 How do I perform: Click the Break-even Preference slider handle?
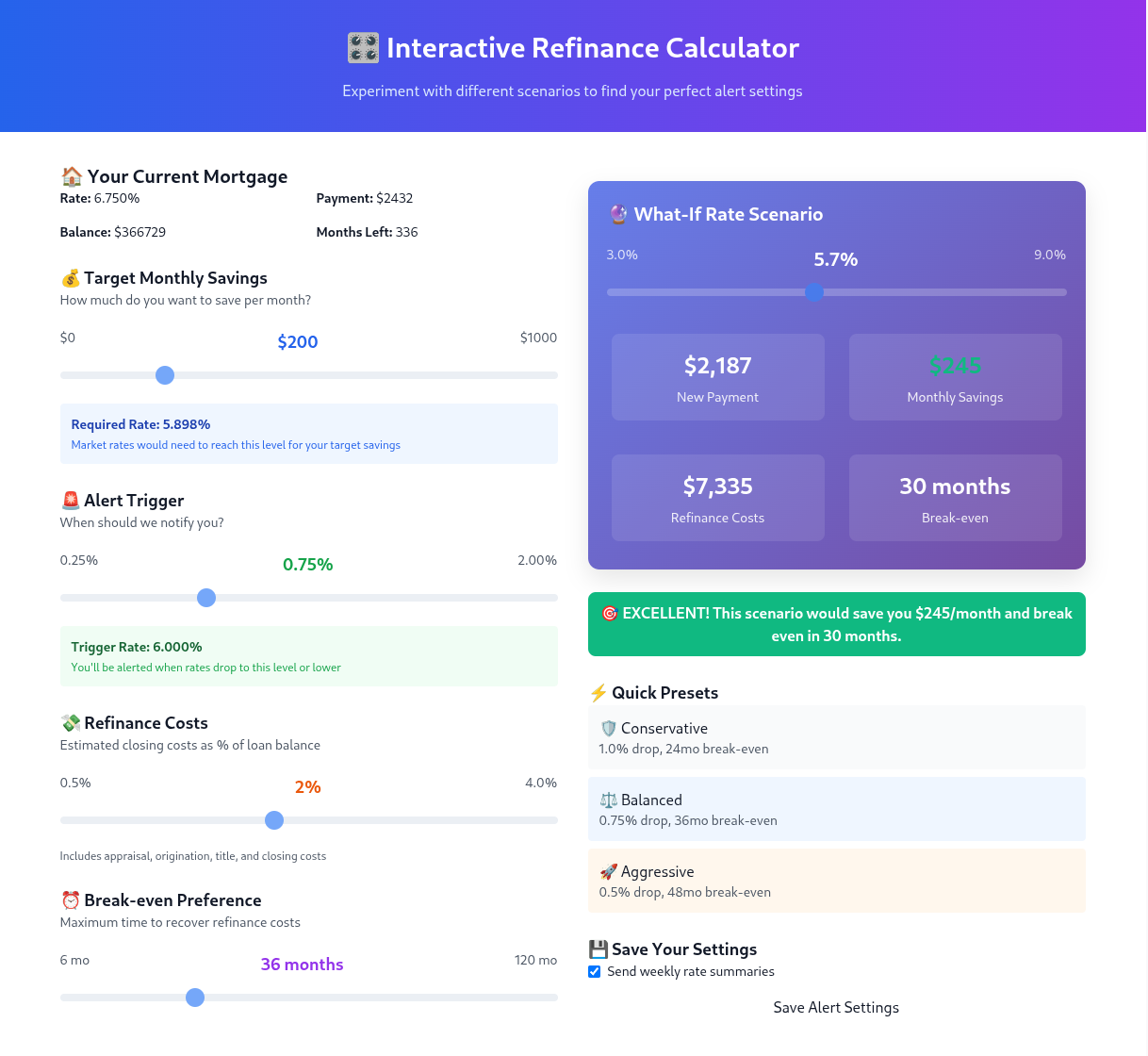click(195, 998)
